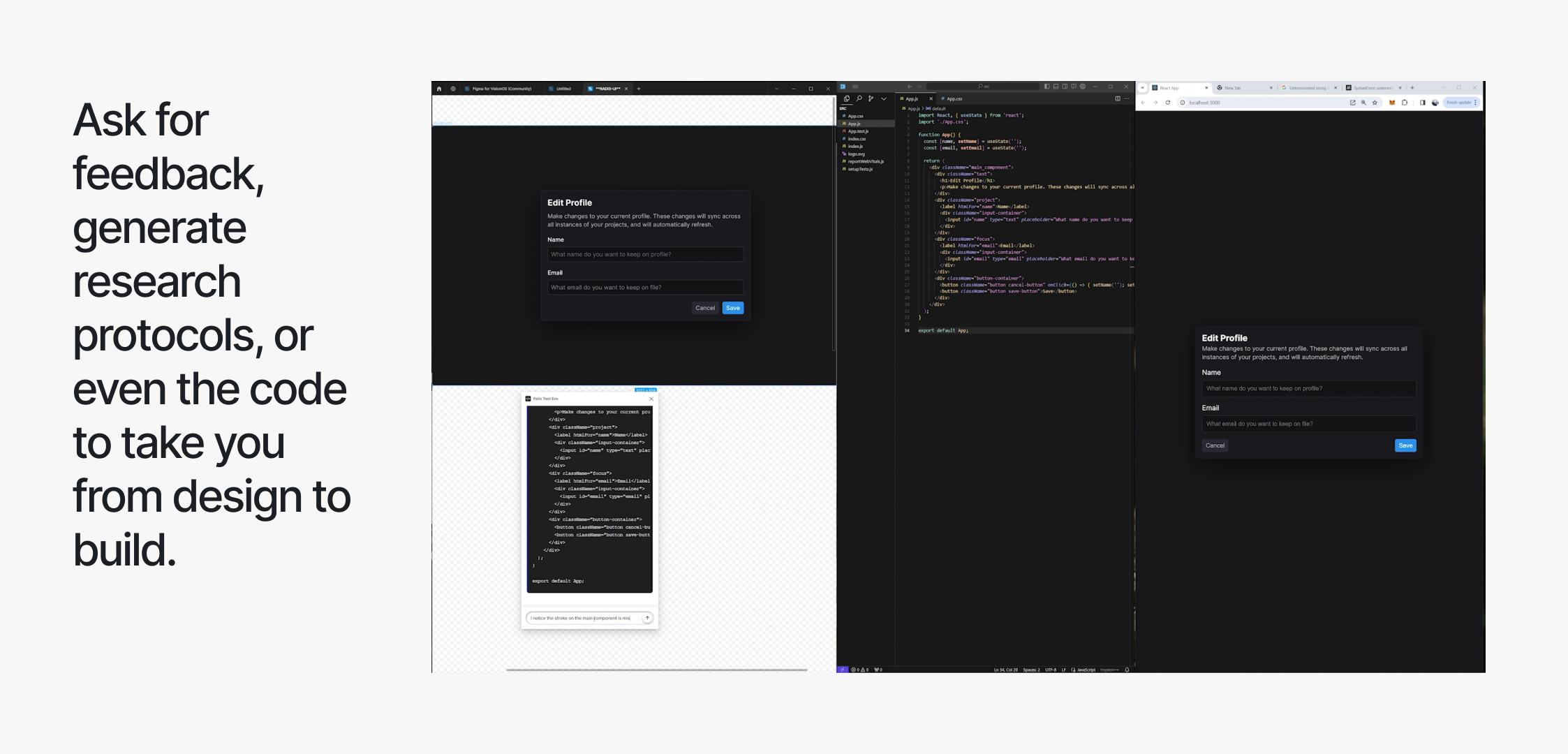Click the Name input in browser form
1568x754 pixels.
pyautogui.click(x=1308, y=388)
